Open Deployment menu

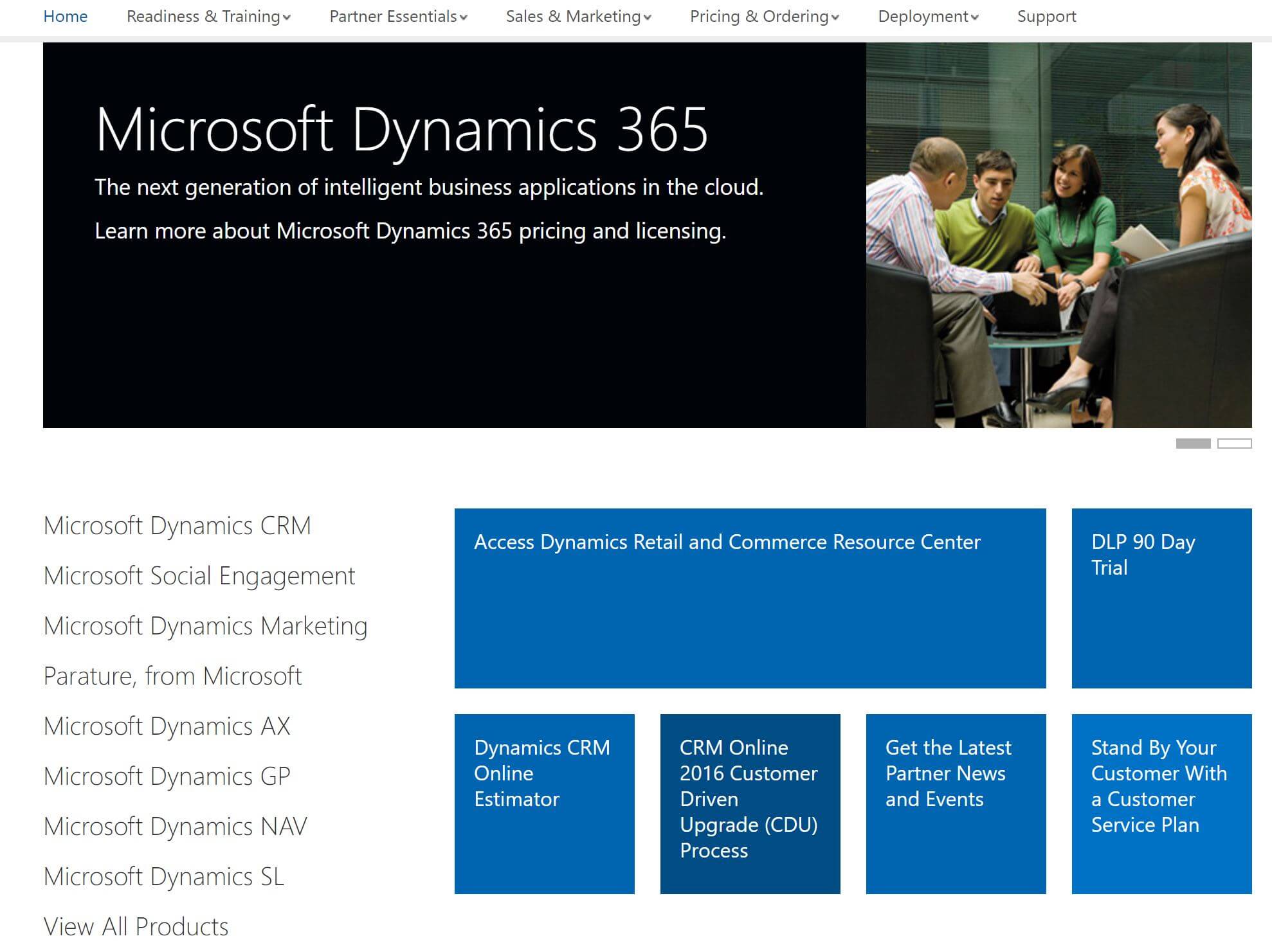tap(928, 17)
